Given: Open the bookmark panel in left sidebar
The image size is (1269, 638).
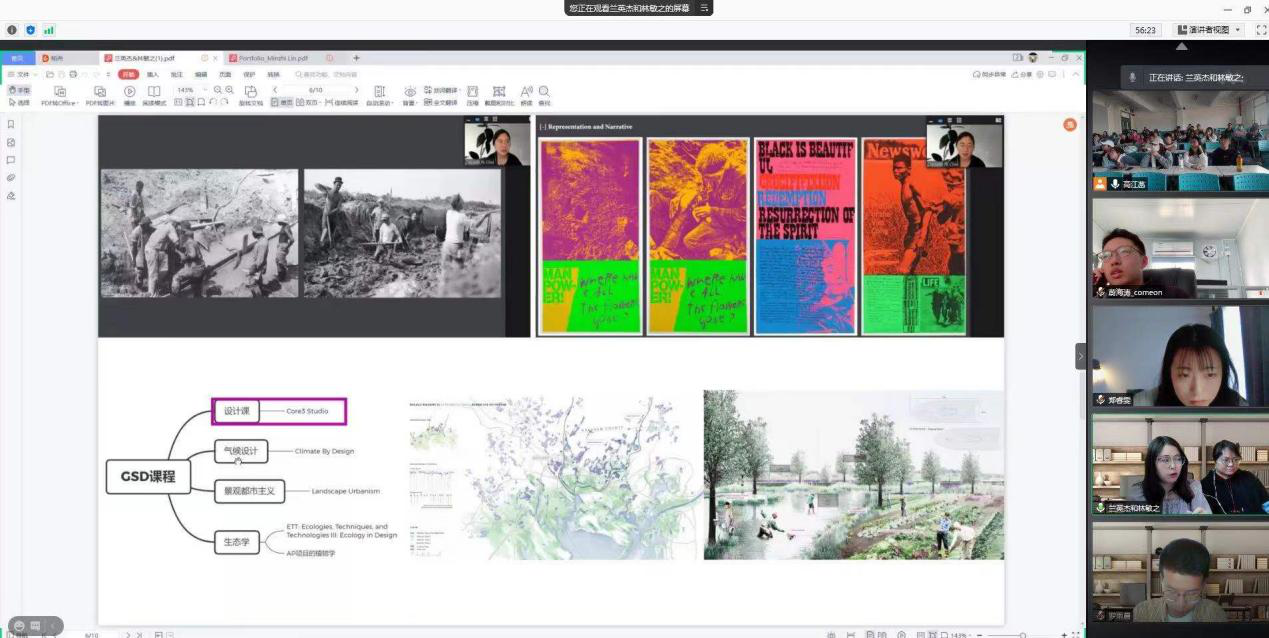Looking at the screenshot, I should click(x=11, y=125).
